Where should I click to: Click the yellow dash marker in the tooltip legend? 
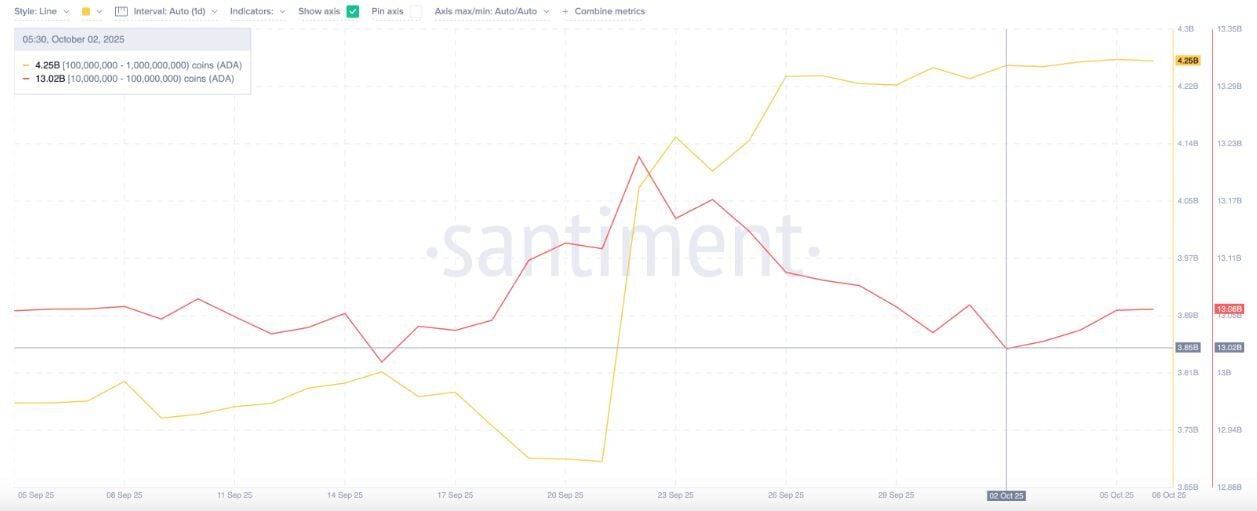tap(26, 65)
